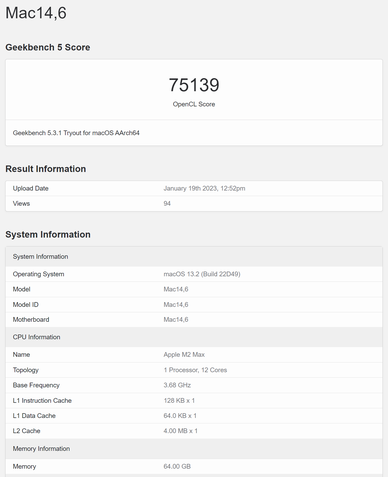Click the Model ID label
388x477 pixels.
(x=26, y=305)
